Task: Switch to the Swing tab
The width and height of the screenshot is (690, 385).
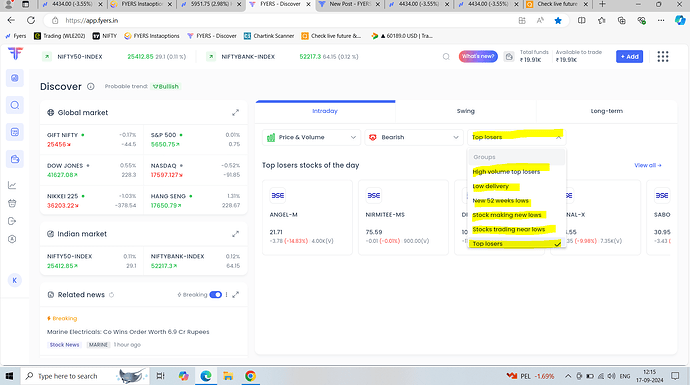Action: [466, 111]
